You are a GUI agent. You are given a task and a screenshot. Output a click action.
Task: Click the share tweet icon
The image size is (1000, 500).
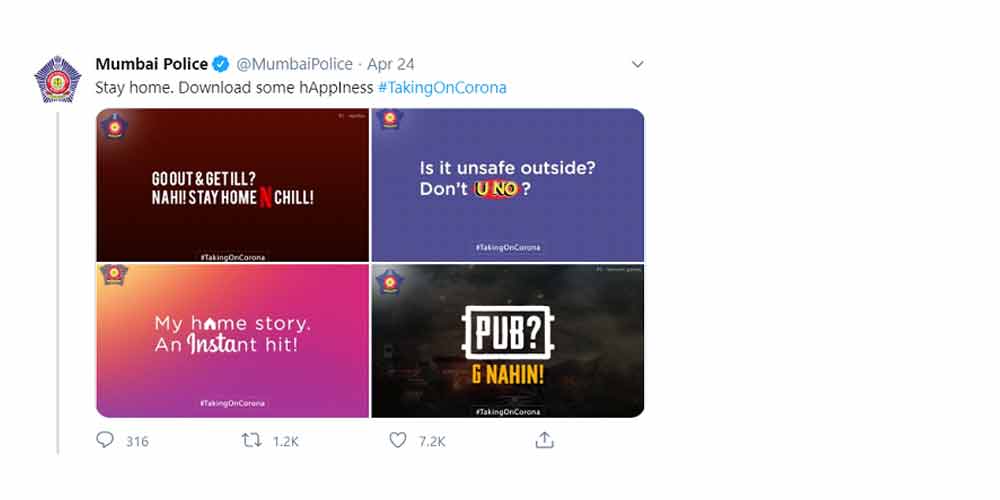pyautogui.click(x=544, y=440)
